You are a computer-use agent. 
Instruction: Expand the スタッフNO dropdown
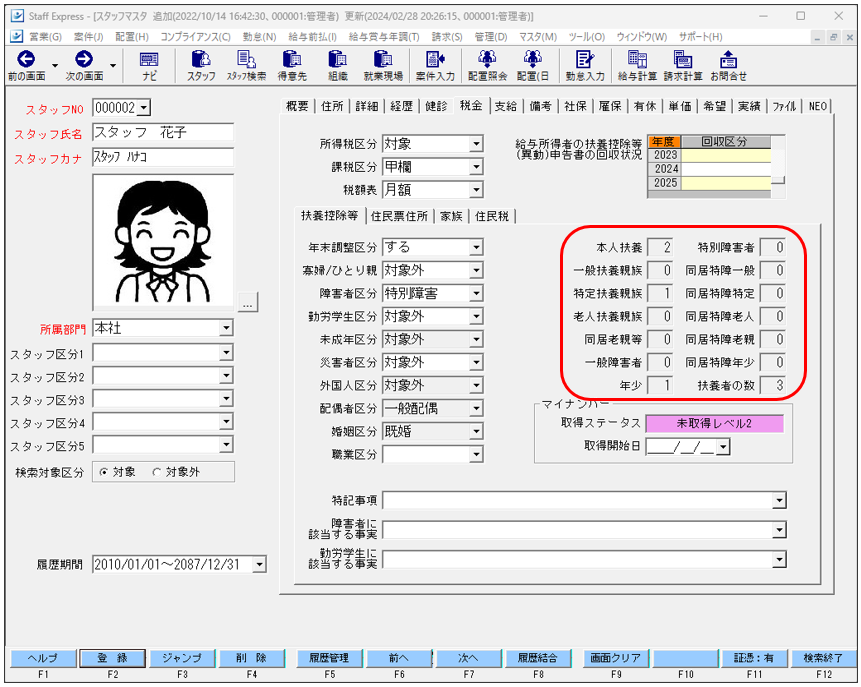tap(143, 108)
